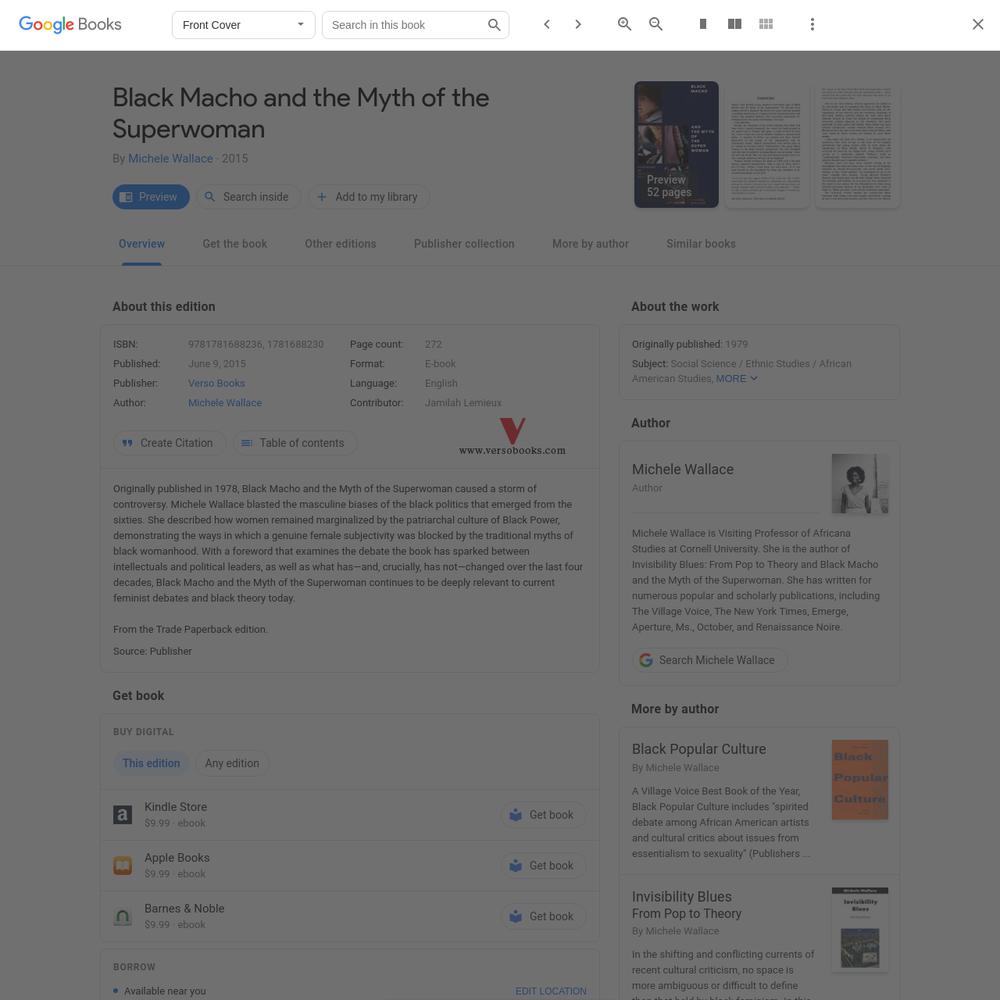Open the book cover preview thumbnail

676,144
